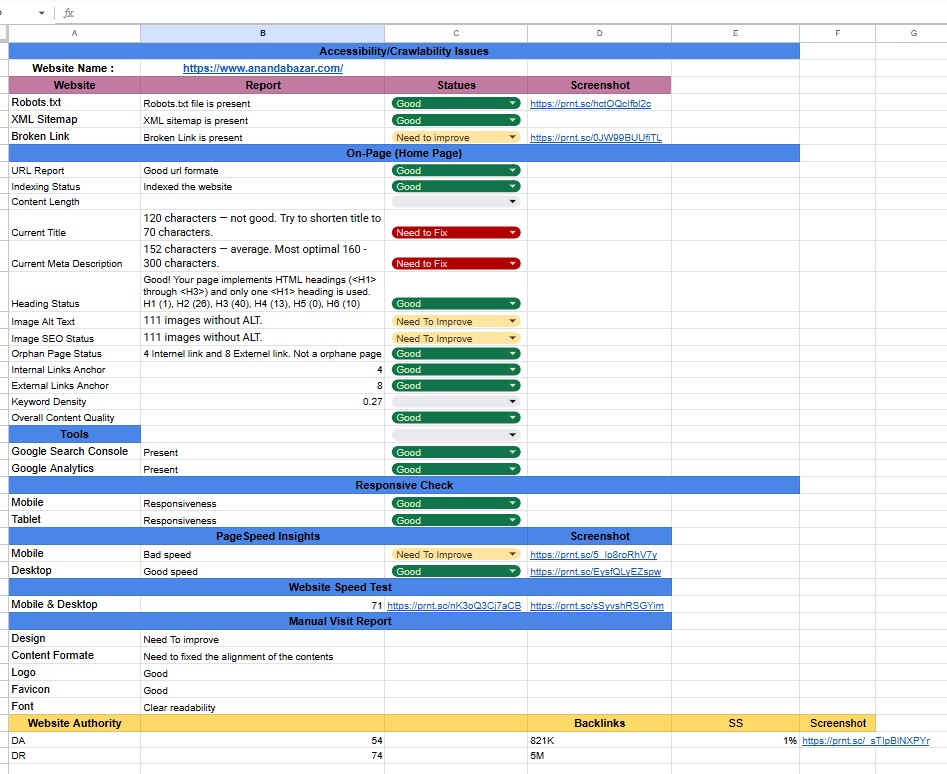The width and height of the screenshot is (947, 774).
Task: Open the Current Meta Description status dropdown
Action: pos(456,263)
